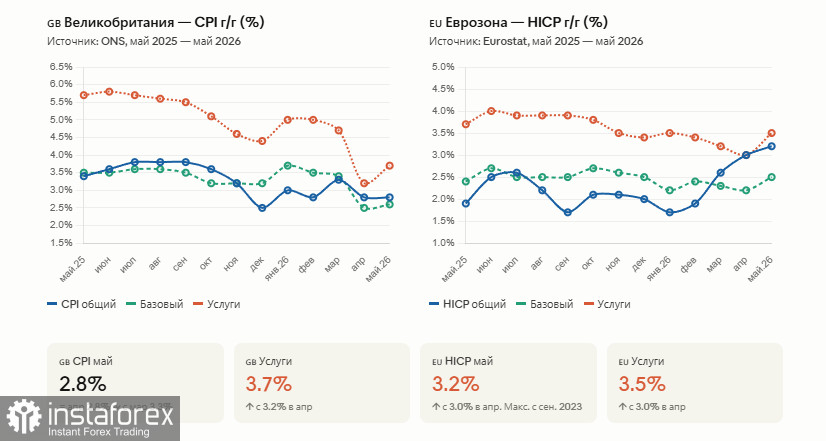Toggle the Базовый legend in Eurozone chart

(x=545, y=304)
